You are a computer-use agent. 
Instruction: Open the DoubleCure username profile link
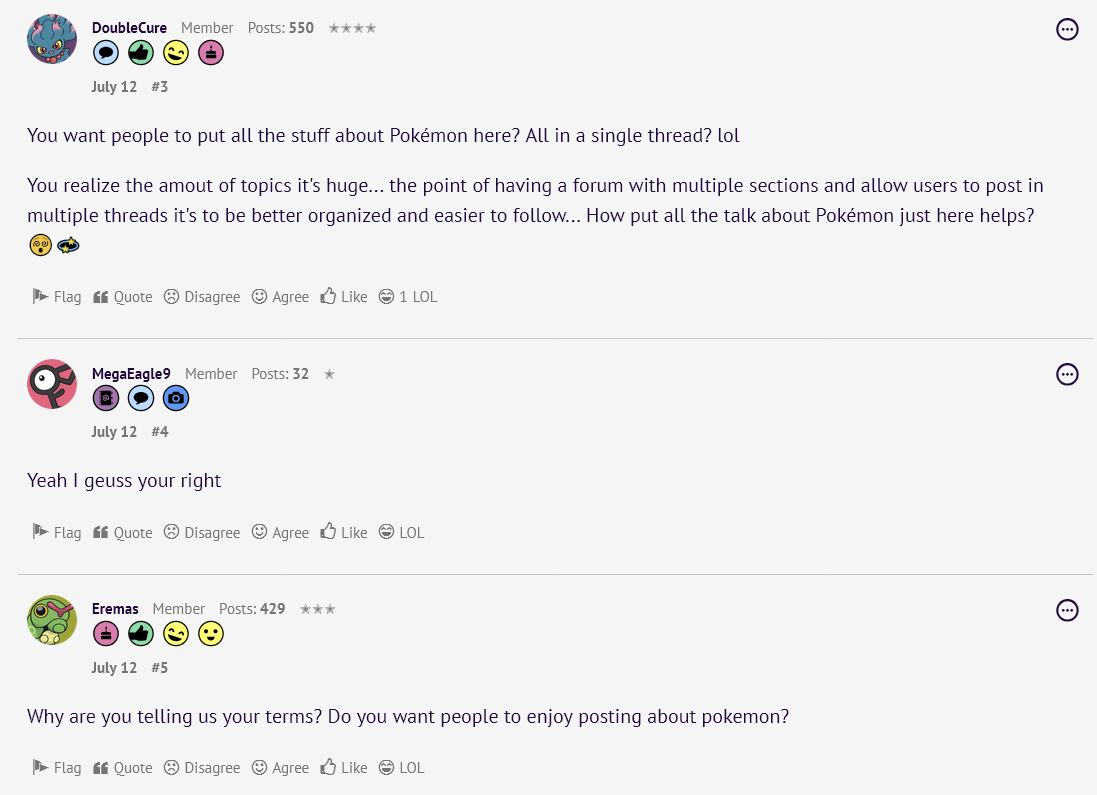coord(129,28)
